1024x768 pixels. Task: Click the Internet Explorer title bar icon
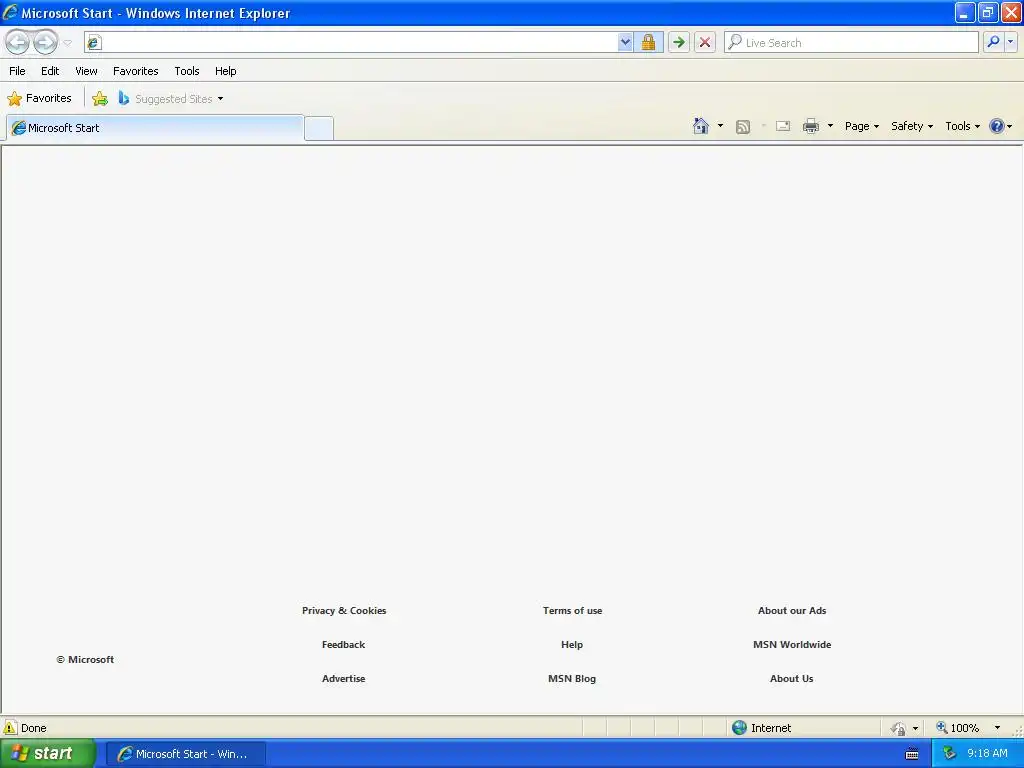[10, 12]
